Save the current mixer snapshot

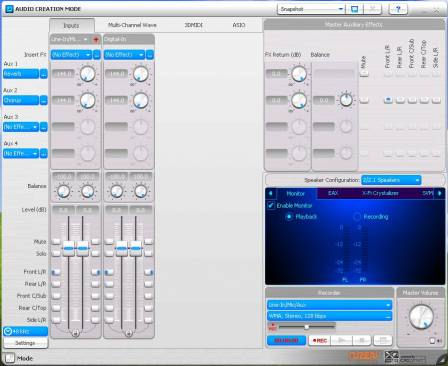(354, 9)
